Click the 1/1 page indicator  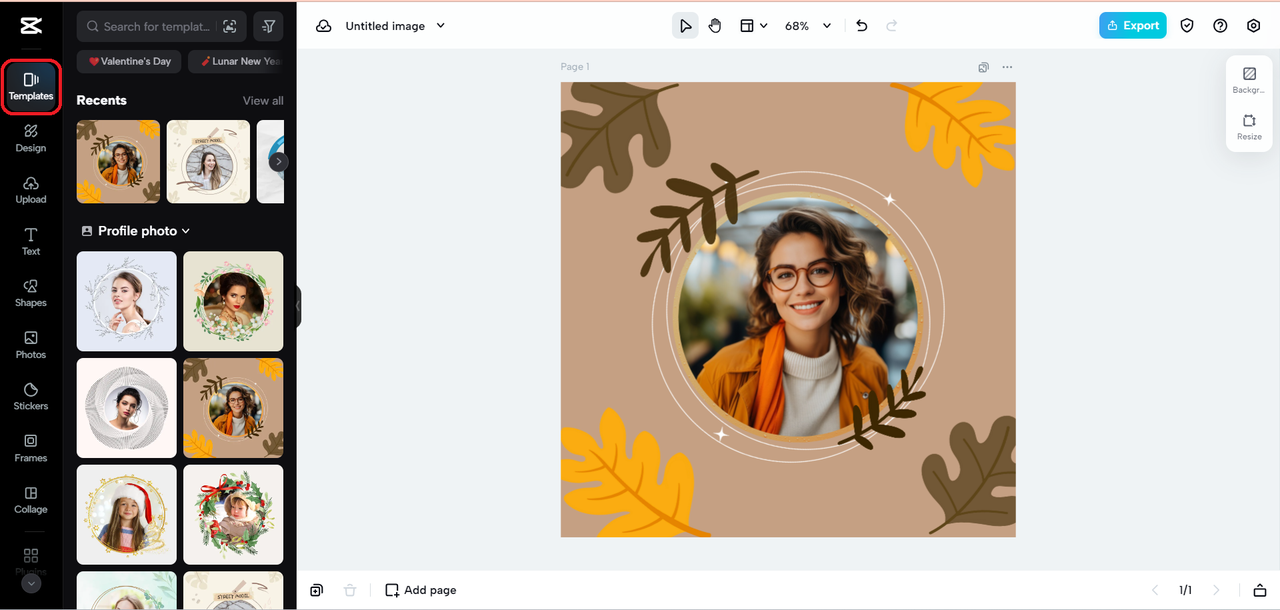point(1186,590)
